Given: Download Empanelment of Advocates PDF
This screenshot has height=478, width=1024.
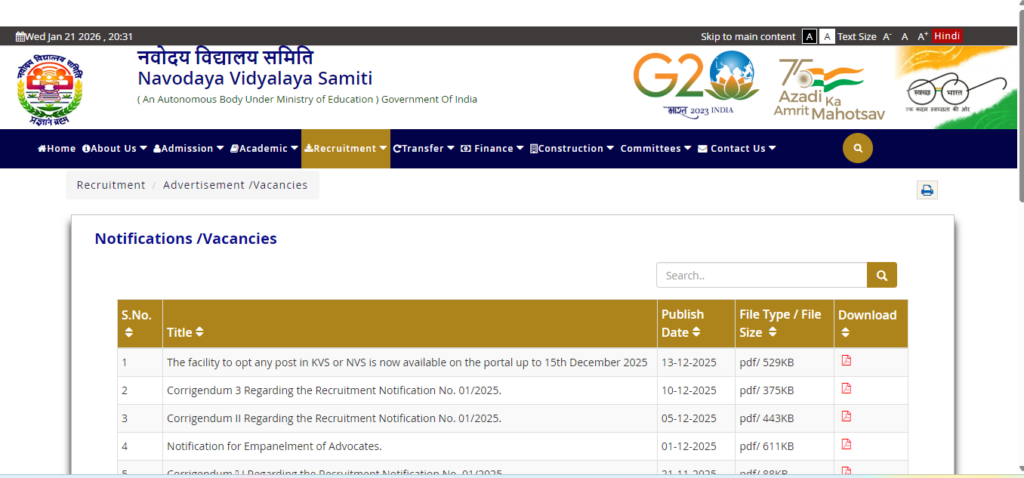Looking at the screenshot, I should pos(846,445).
